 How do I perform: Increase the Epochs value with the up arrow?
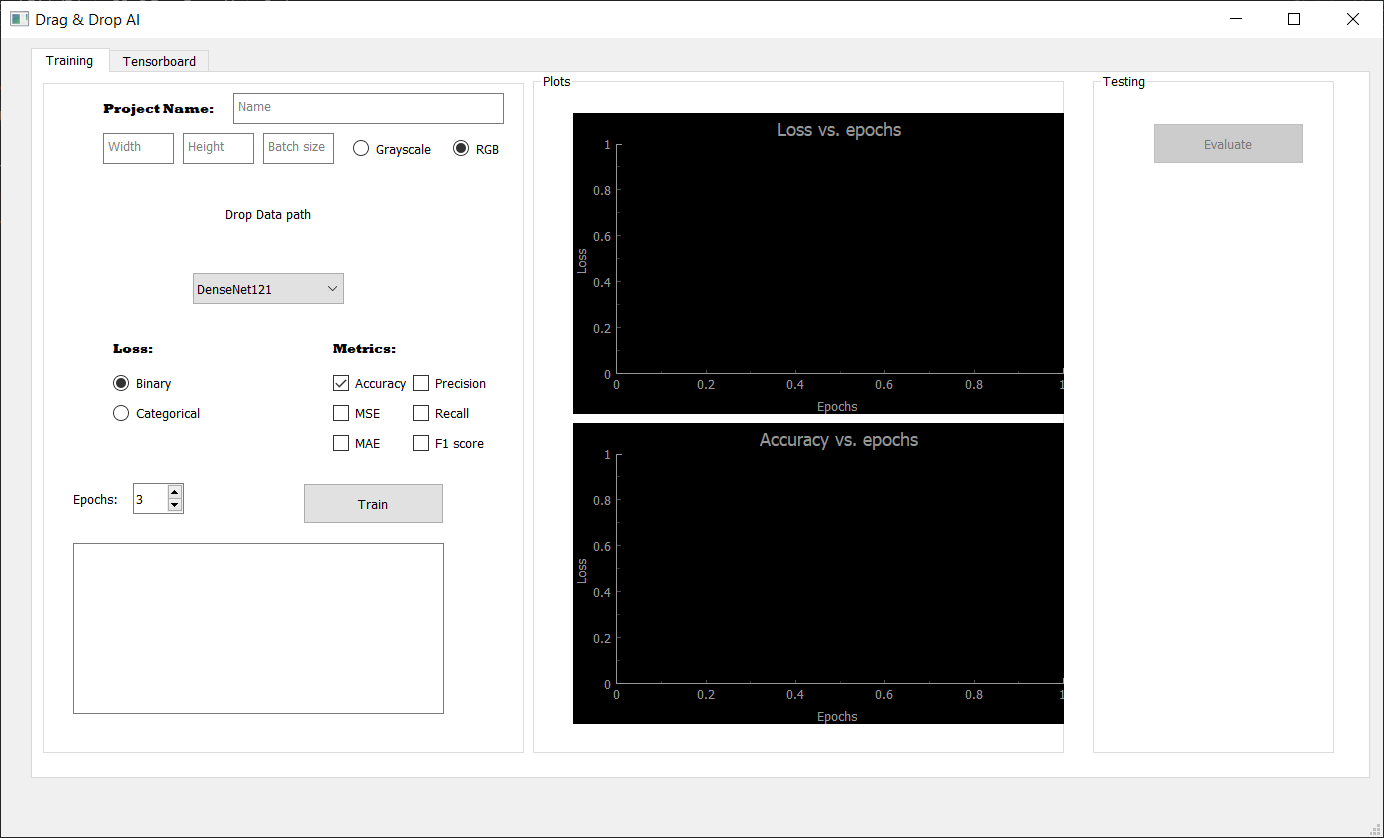[x=174, y=491]
